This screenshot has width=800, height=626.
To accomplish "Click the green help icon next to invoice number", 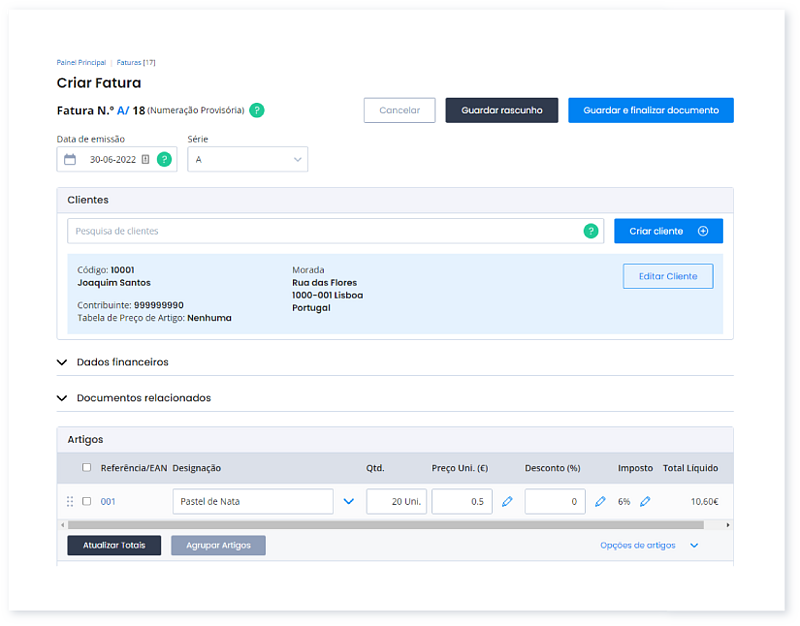I will 256,110.
